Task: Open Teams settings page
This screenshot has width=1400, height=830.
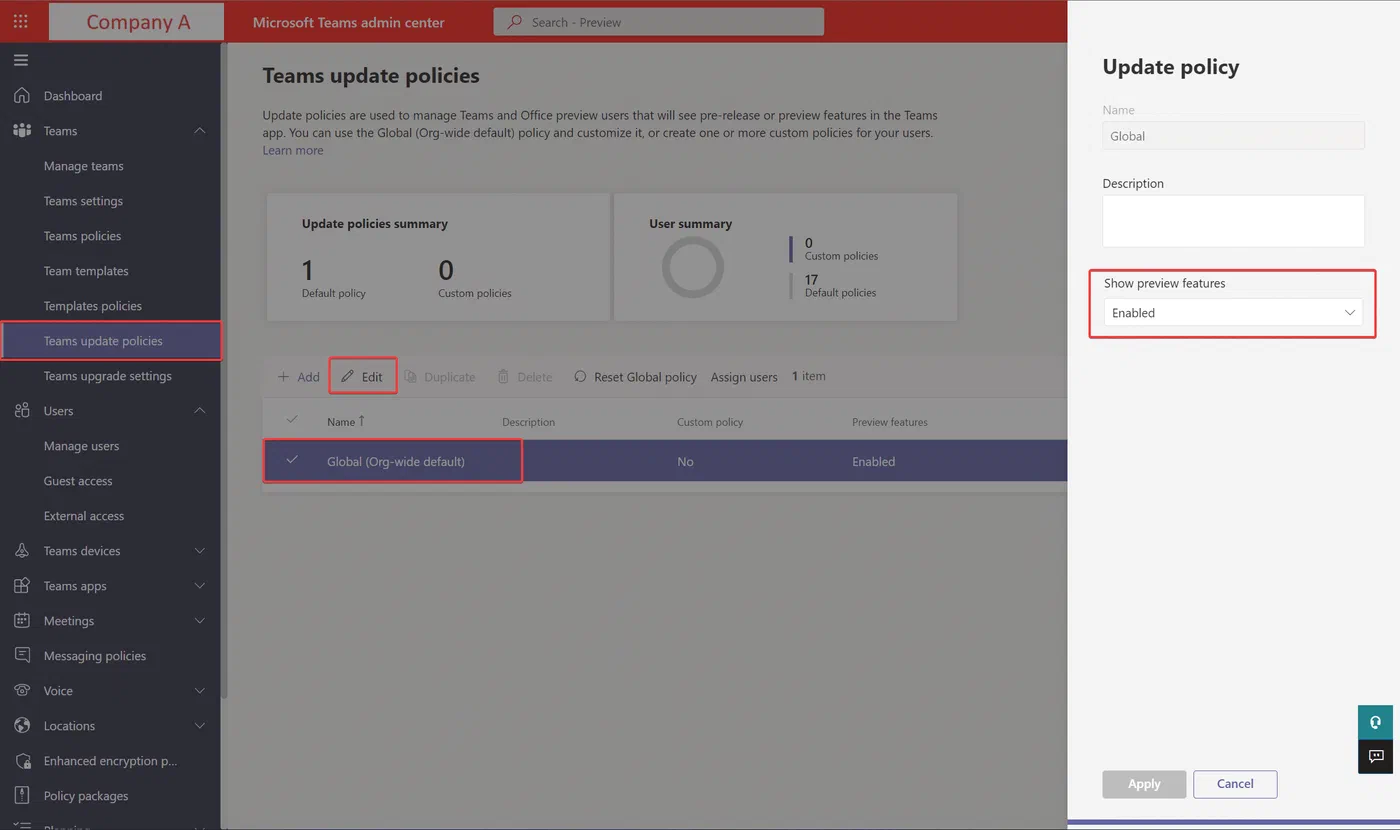Action: [84, 201]
